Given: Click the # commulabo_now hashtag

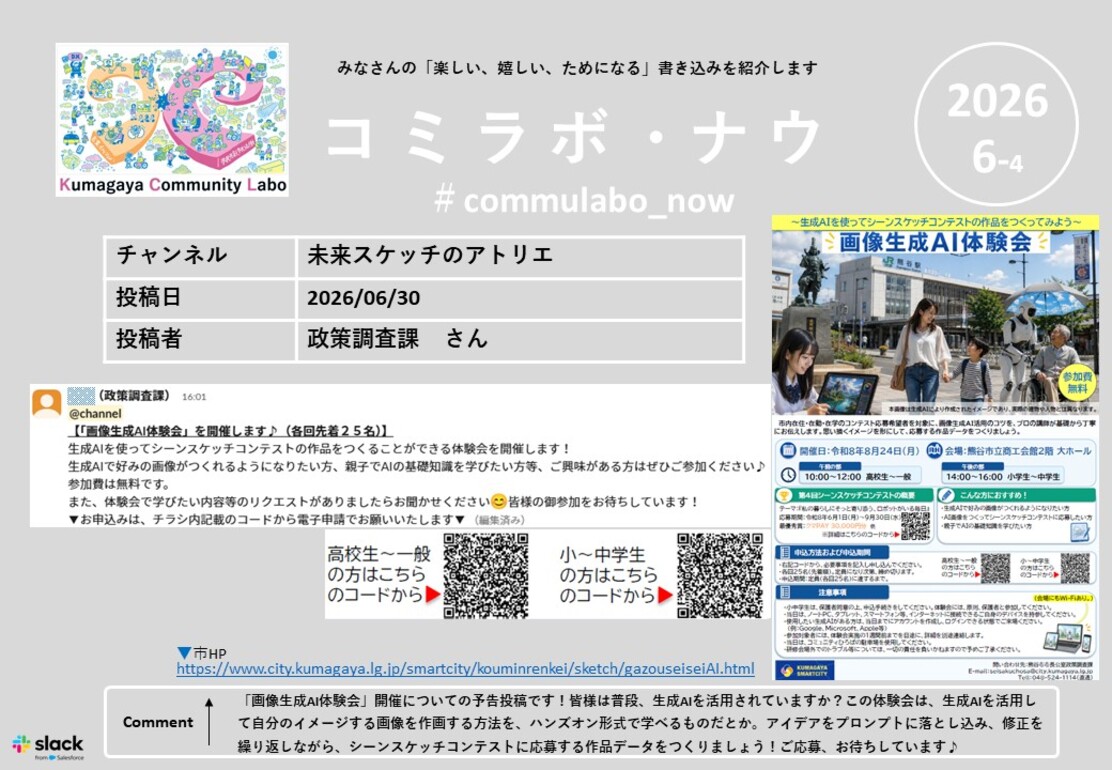Looking at the screenshot, I should click(x=584, y=201).
